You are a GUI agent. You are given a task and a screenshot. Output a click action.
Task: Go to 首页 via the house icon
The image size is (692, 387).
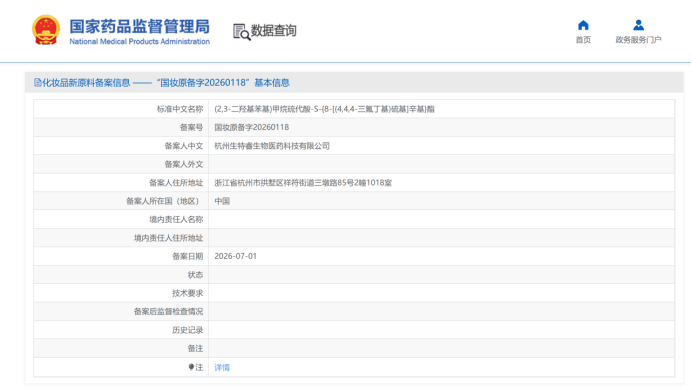(x=583, y=25)
